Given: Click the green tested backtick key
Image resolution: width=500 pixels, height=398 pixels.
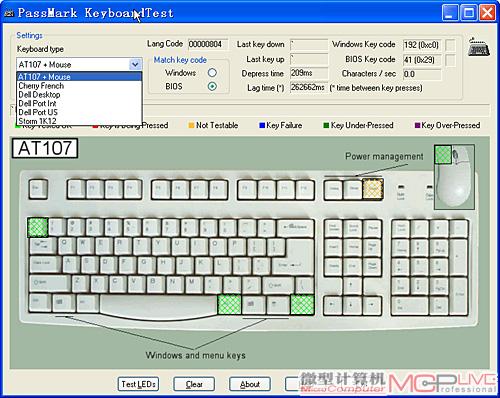Looking at the screenshot, I should (x=38, y=227).
